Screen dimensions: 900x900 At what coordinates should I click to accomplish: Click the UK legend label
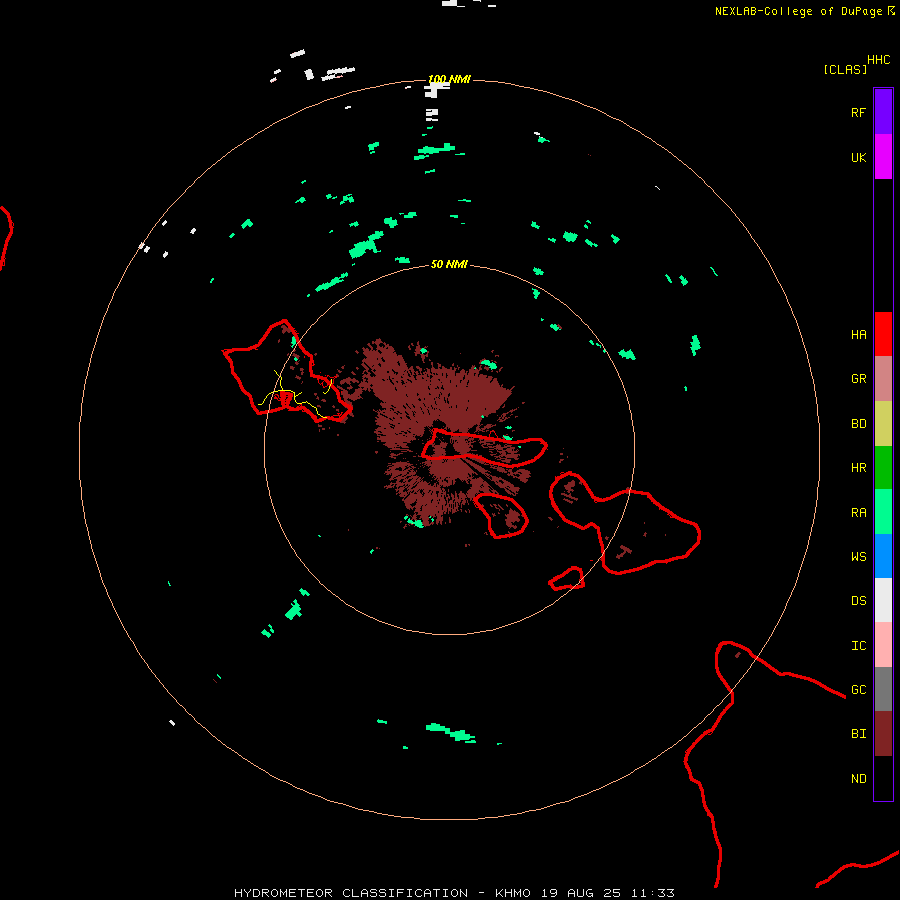[859, 157]
